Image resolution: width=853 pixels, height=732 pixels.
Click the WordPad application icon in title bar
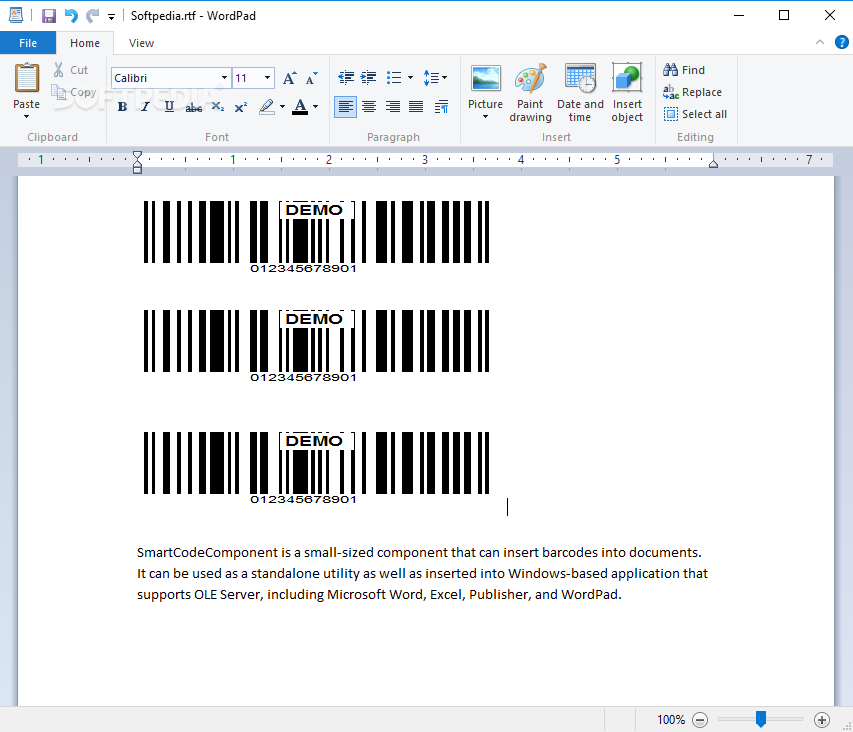pyautogui.click(x=16, y=15)
